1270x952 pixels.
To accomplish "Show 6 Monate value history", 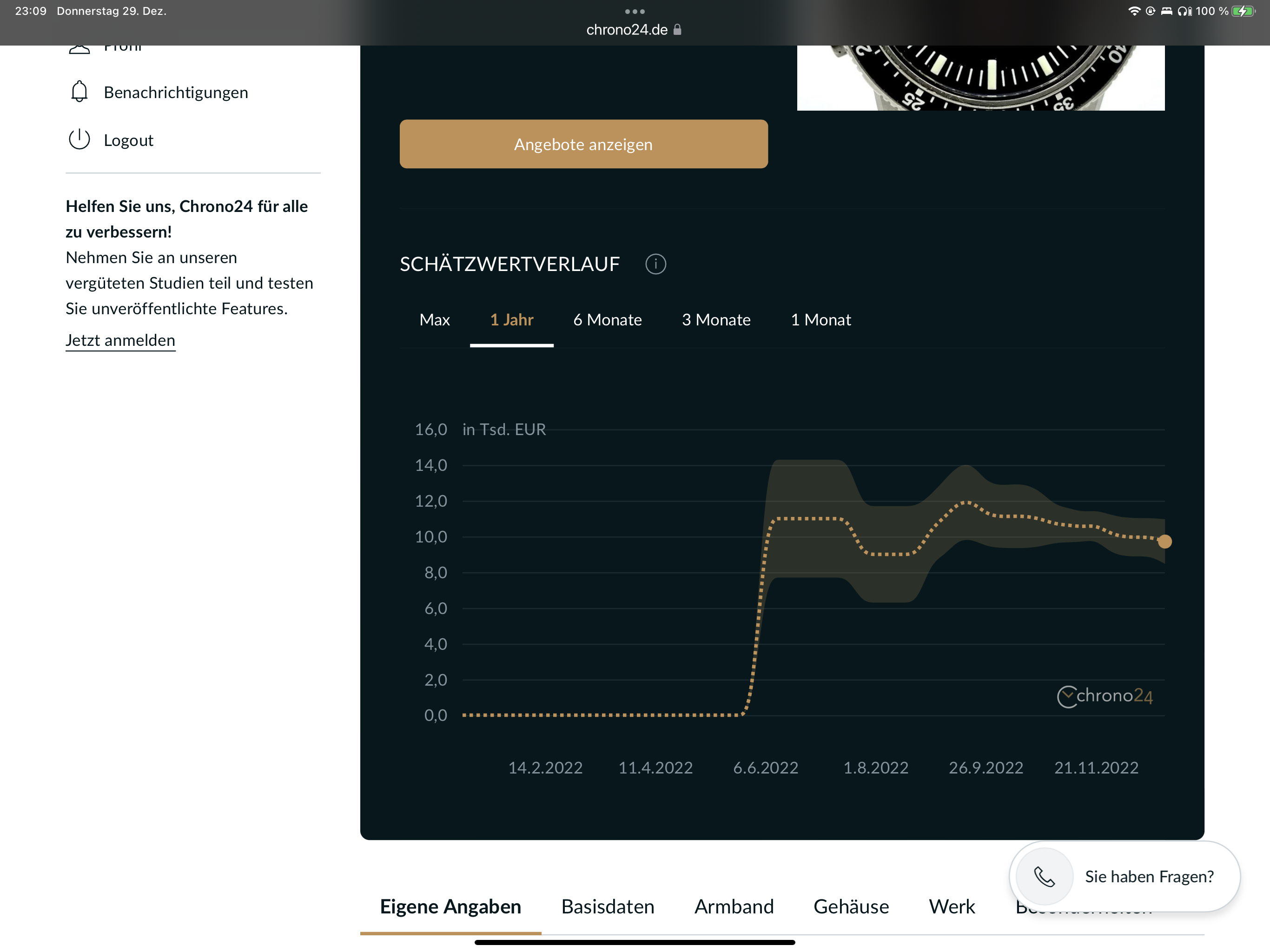I will tap(608, 320).
